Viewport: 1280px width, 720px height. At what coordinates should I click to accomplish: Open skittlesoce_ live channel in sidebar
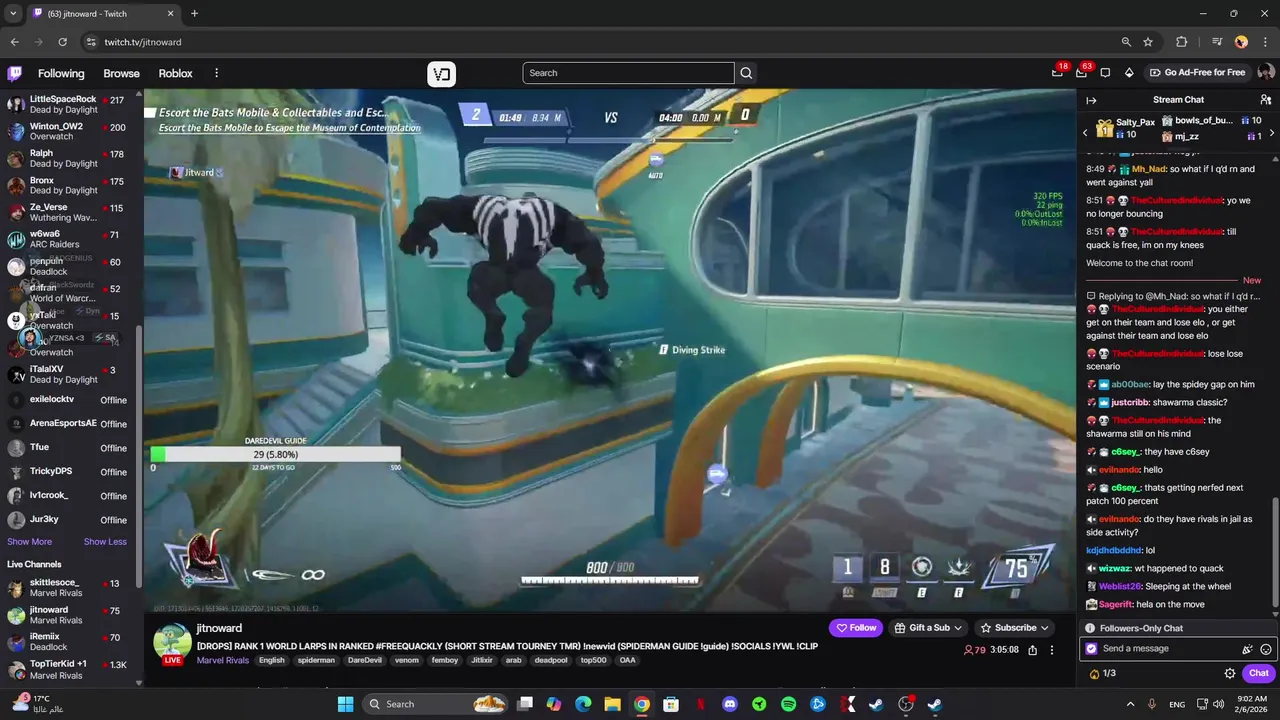68,588
